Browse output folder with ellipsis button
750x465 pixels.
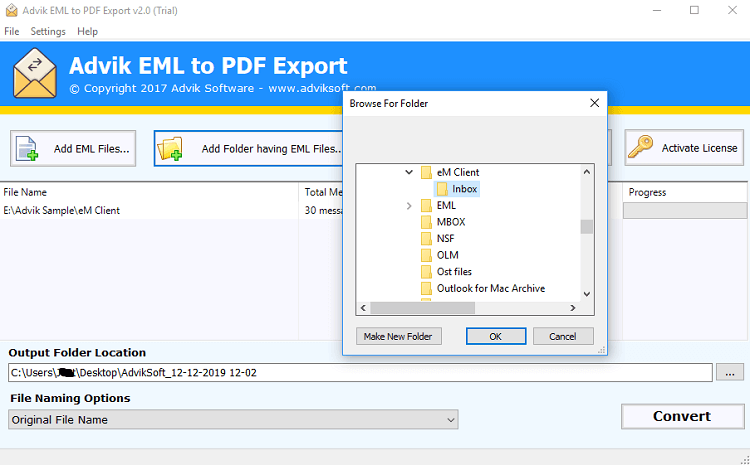point(729,373)
